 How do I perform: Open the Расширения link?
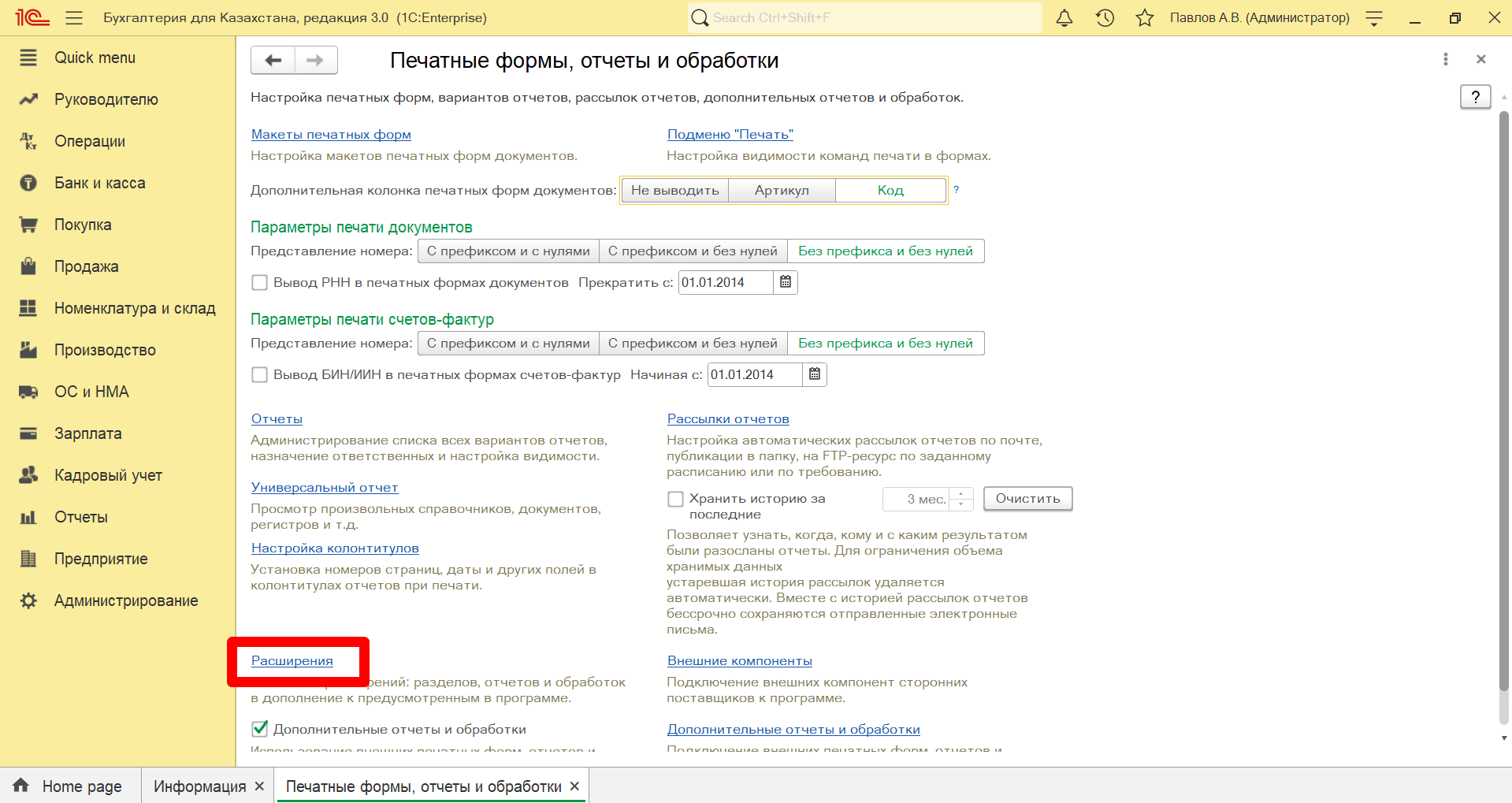[x=292, y=660]
